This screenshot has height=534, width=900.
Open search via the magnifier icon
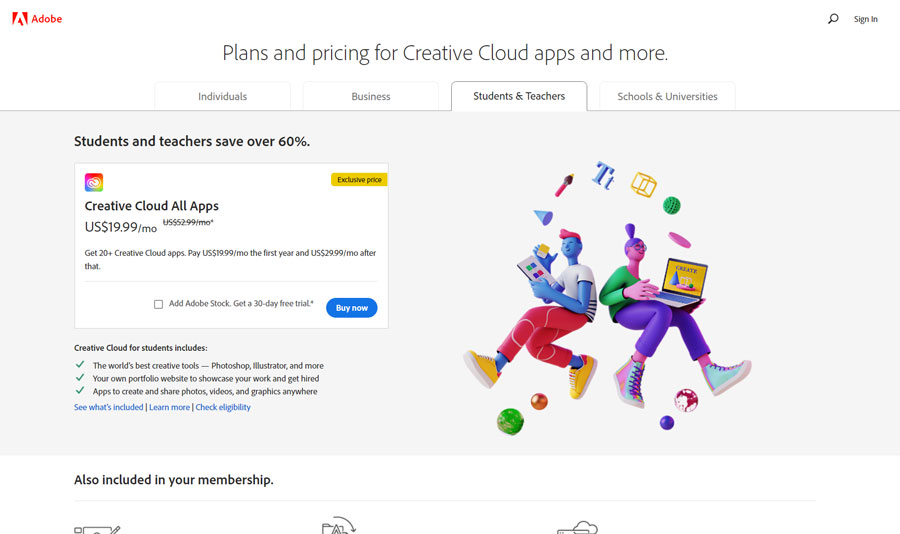tap(833, 19)
